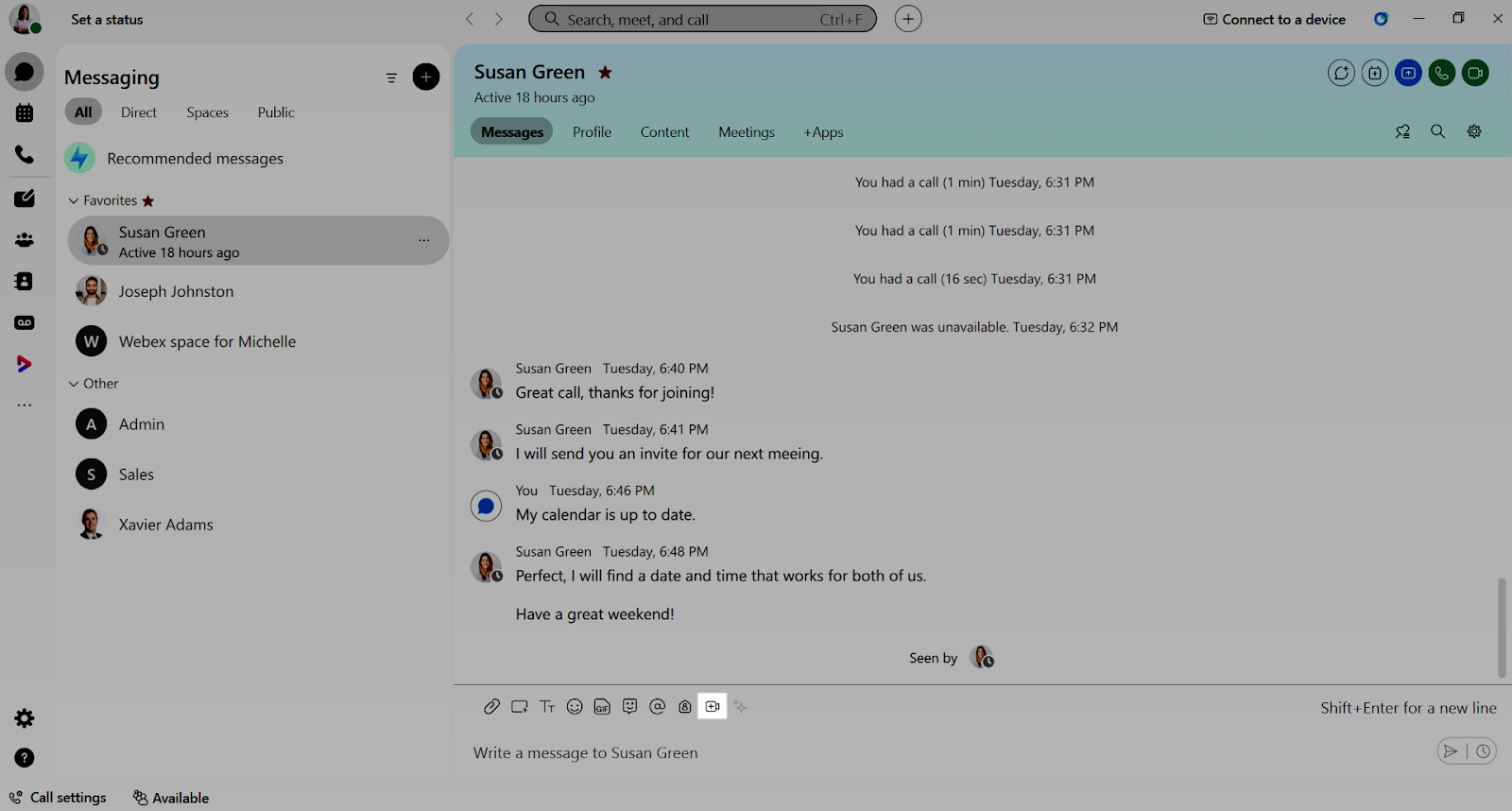
Task: Select the Direct filter tab
Action: click(x=139, y=112)
